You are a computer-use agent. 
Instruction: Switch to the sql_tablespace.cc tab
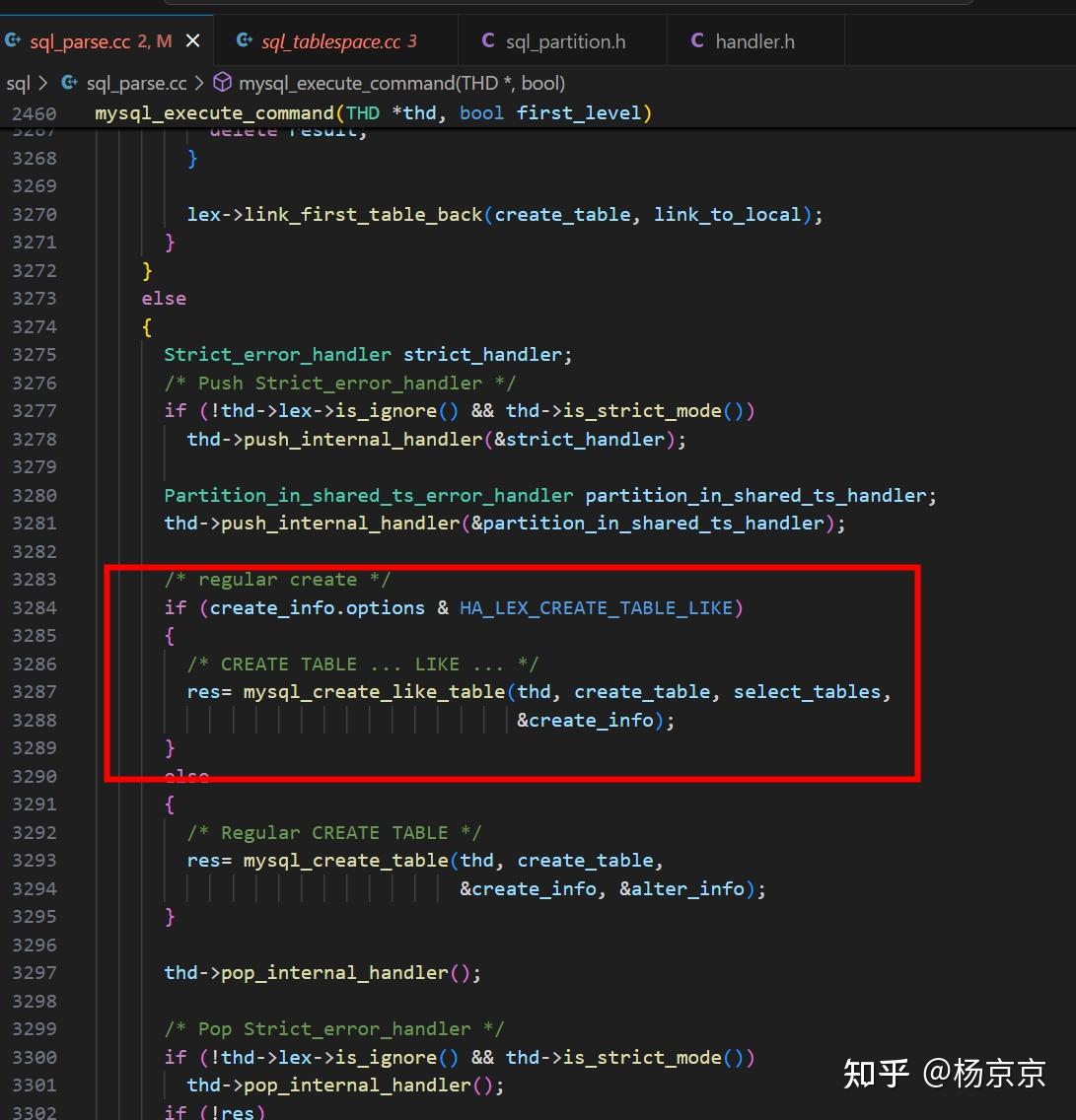(334, 40)
